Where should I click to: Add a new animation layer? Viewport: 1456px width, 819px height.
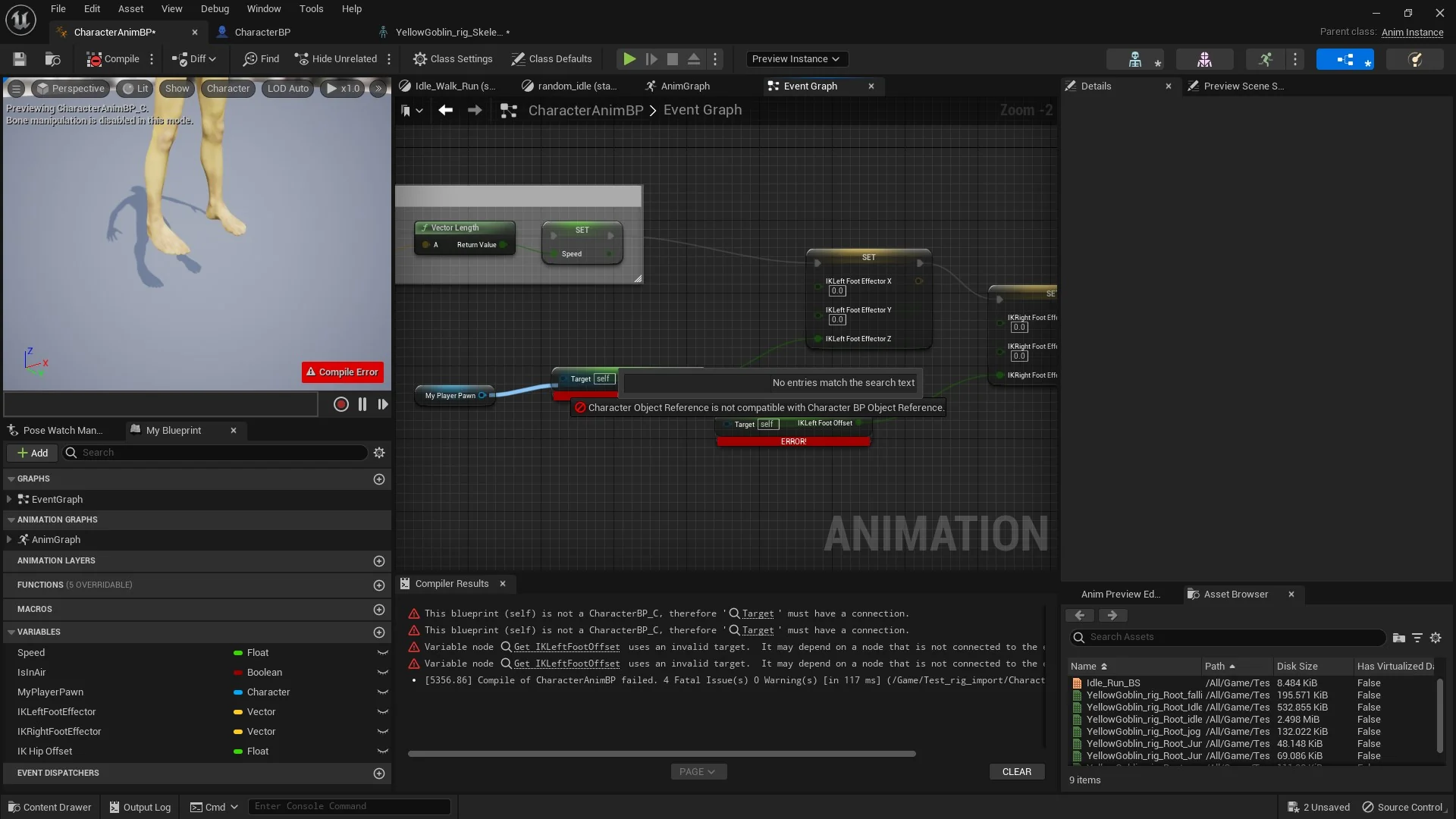coord(379,561)
